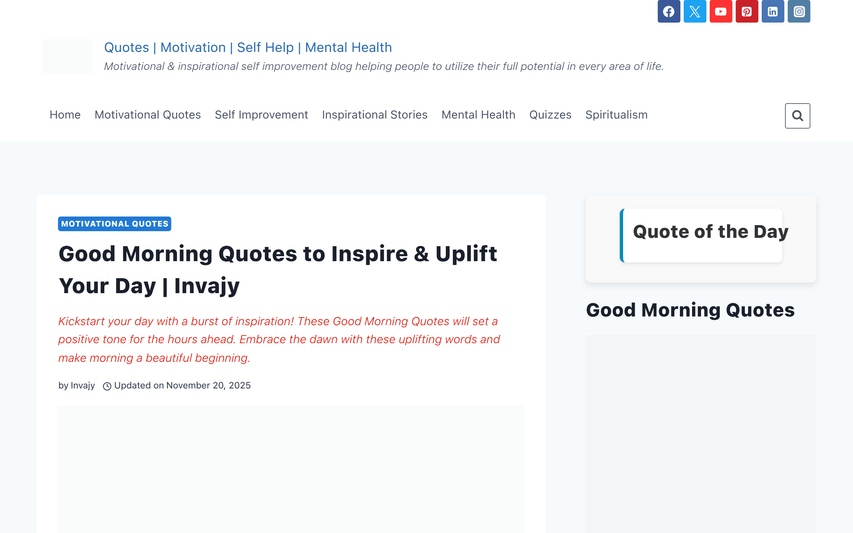The image size is (853, 533).
Task: Open the X (Twitter) social icon
Action: point(695,11)
